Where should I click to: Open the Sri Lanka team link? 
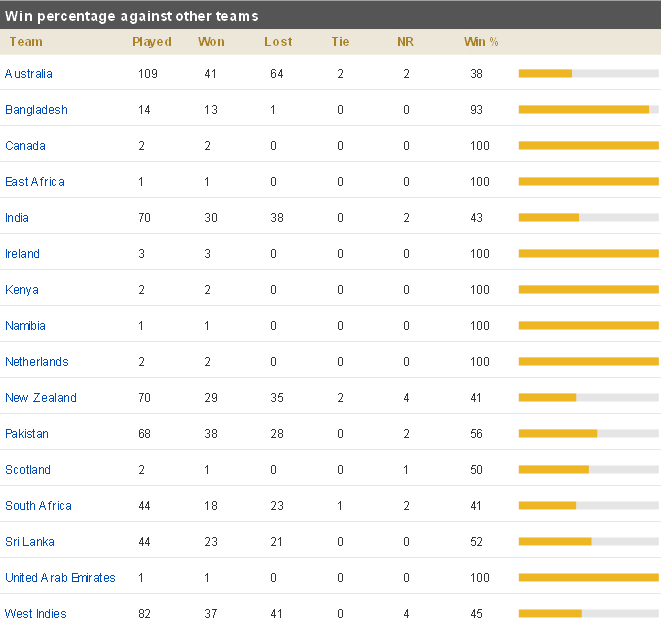tap(30, 542)
